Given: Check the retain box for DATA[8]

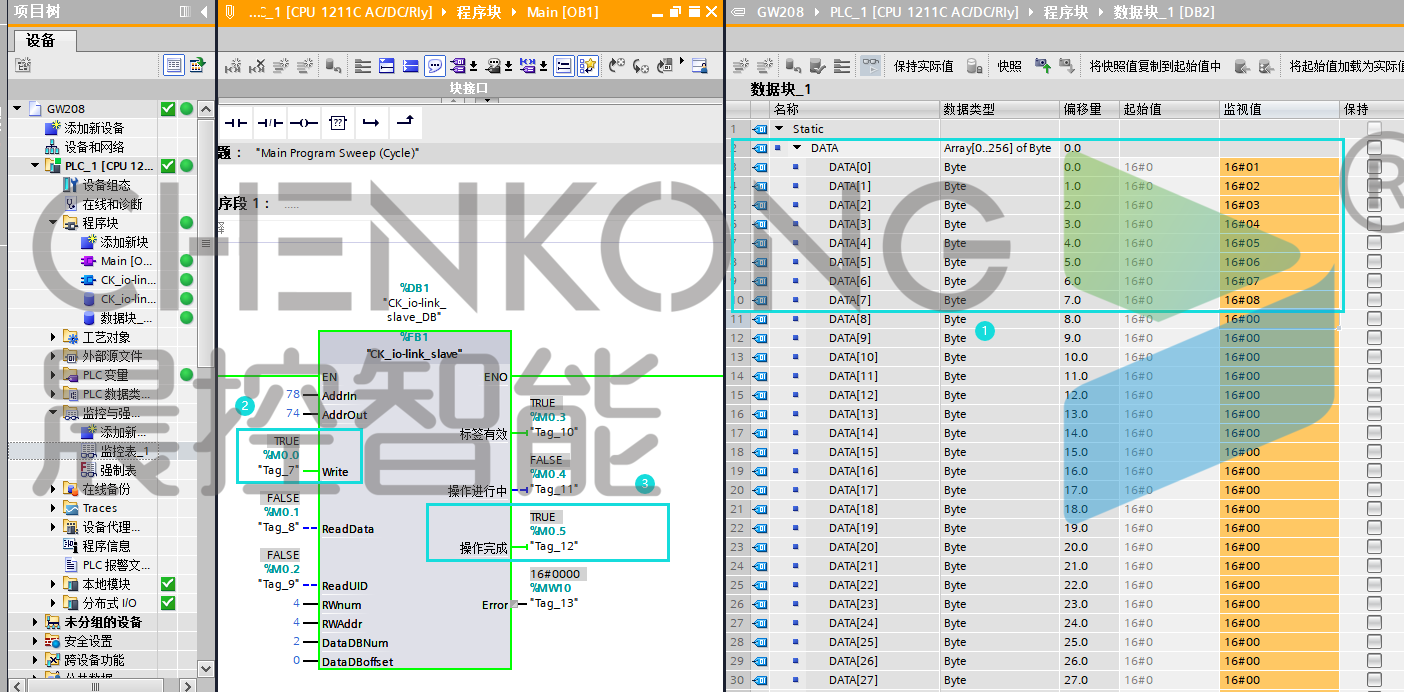Looking at the screenshot, I should [x=1374, y=319].
